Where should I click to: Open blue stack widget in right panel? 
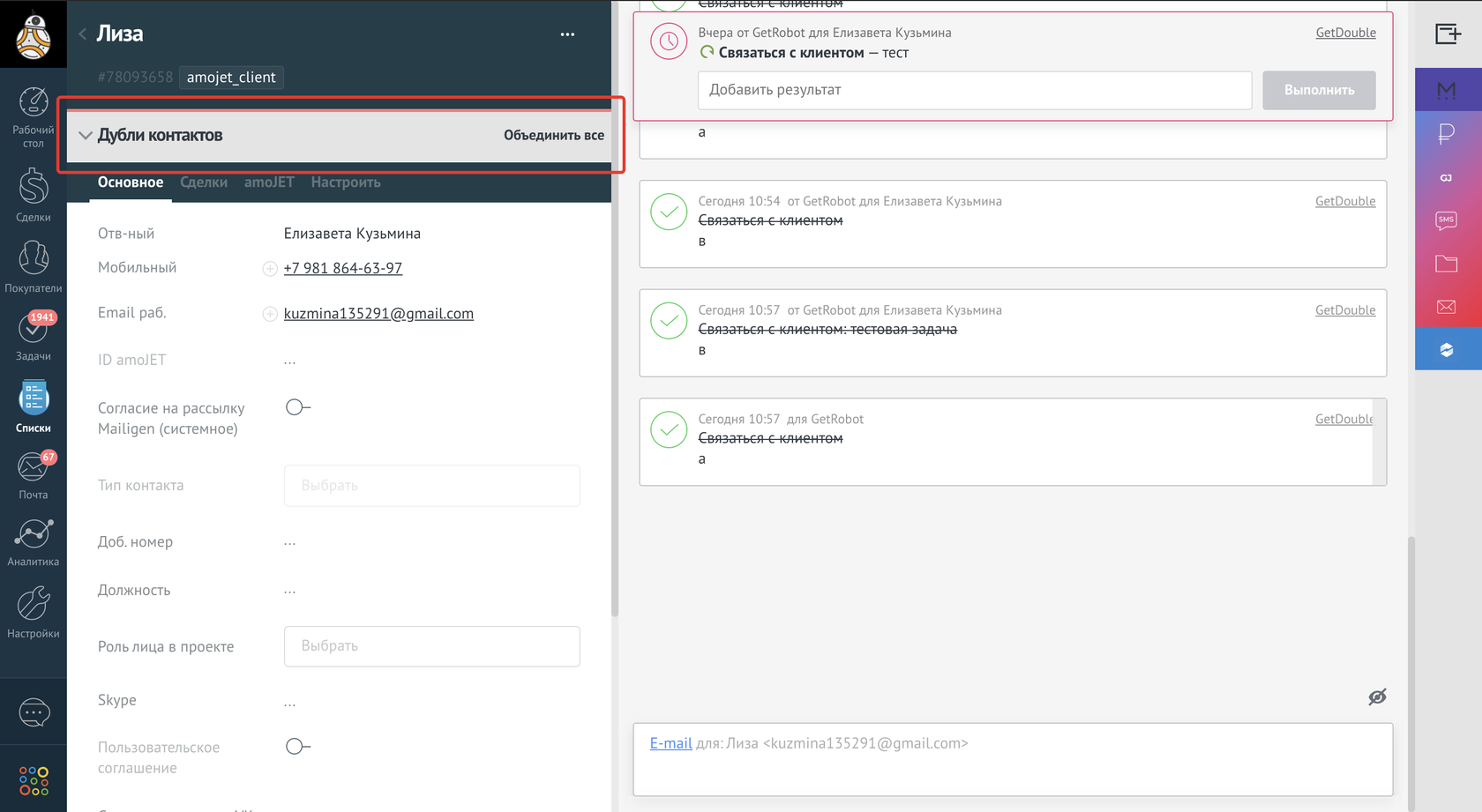coord(1448,350)
